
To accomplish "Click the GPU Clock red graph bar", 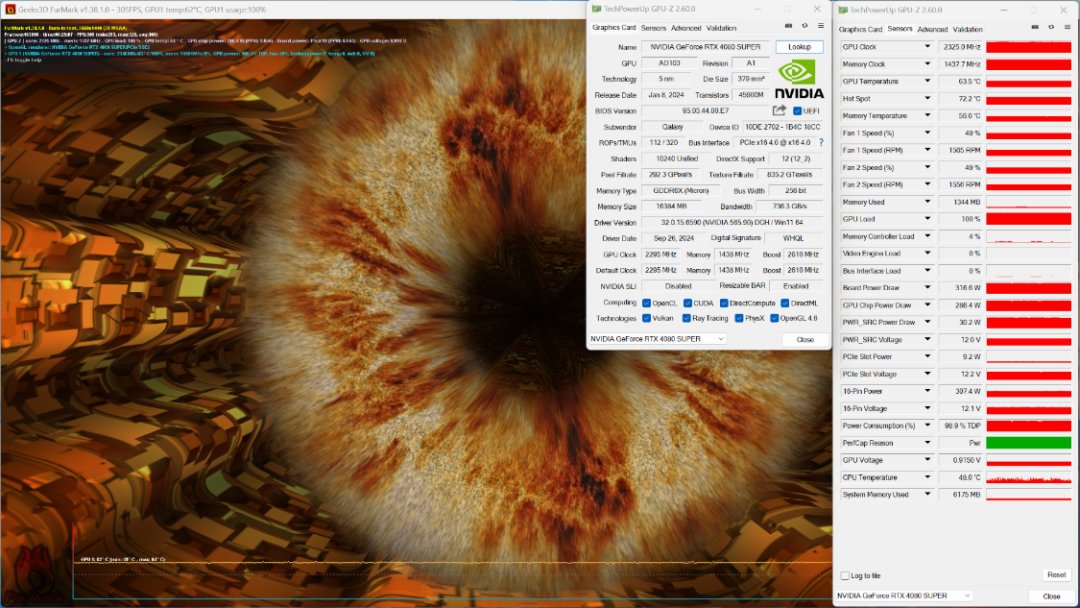I will tap(1028, 47).
